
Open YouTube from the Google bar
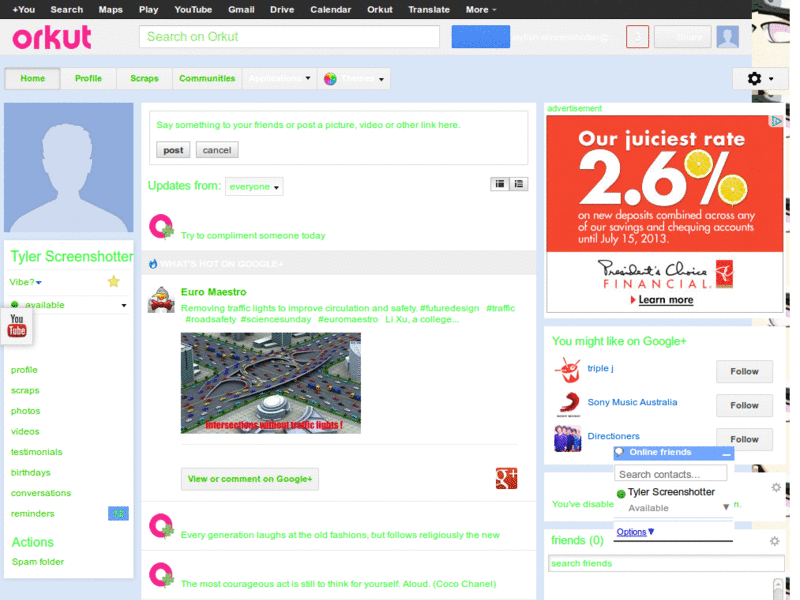click(193, 10)
